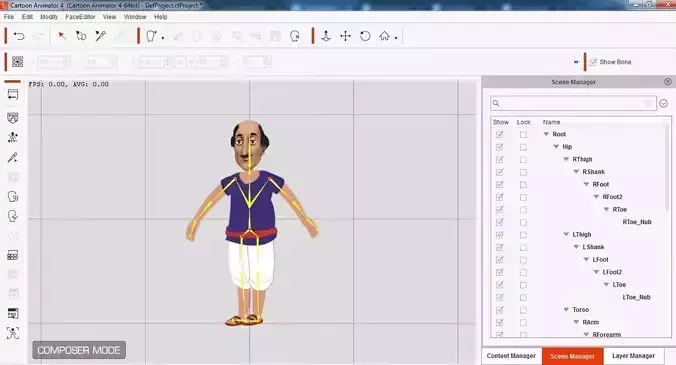Open the face mask icon in sidebar
This screenshot has width=676, height=365.
(13, 118)
